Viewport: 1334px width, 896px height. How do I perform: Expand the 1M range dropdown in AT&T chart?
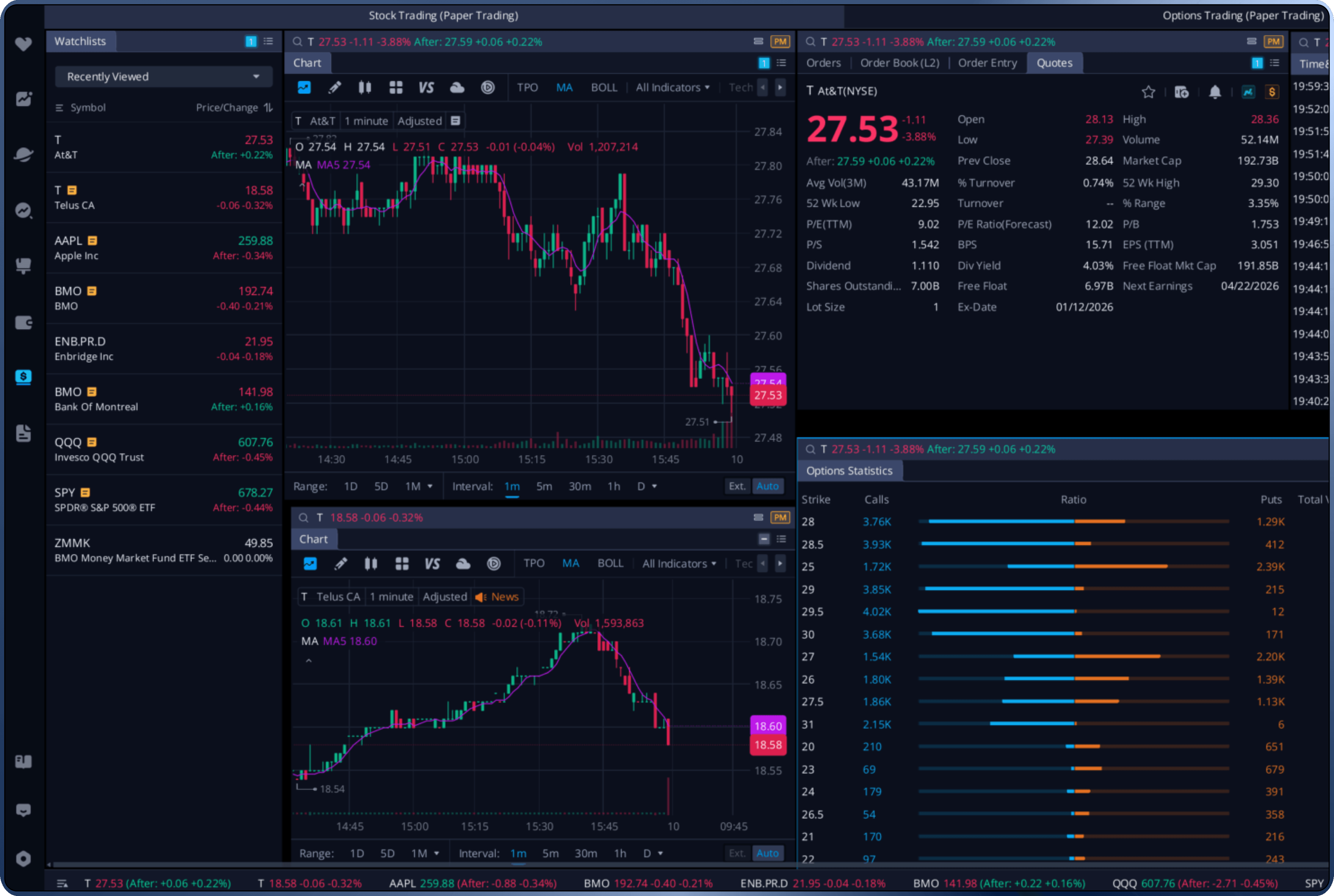click(x=419, y=486)
